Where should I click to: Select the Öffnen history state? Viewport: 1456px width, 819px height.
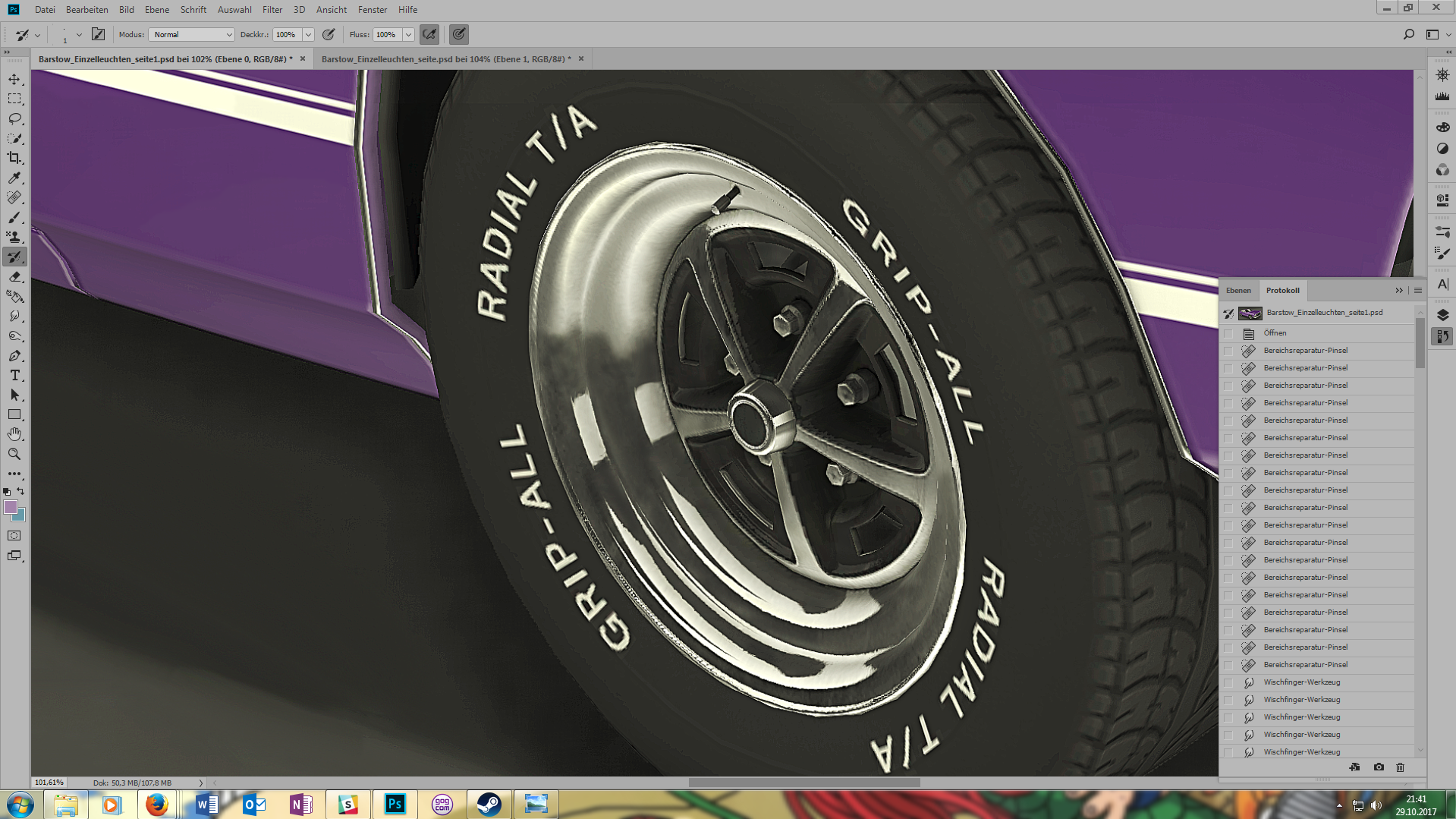point(1318,333)
